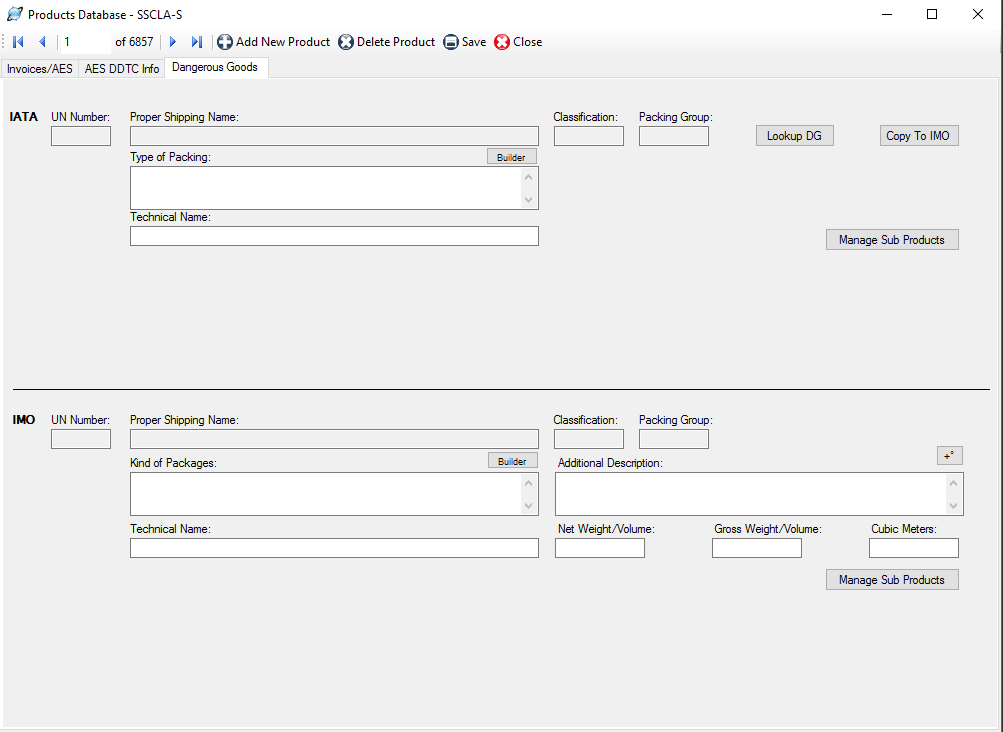Go to the previous product record
The width and height of the screenshot is (1003, 732).
[x=42, y=42]
